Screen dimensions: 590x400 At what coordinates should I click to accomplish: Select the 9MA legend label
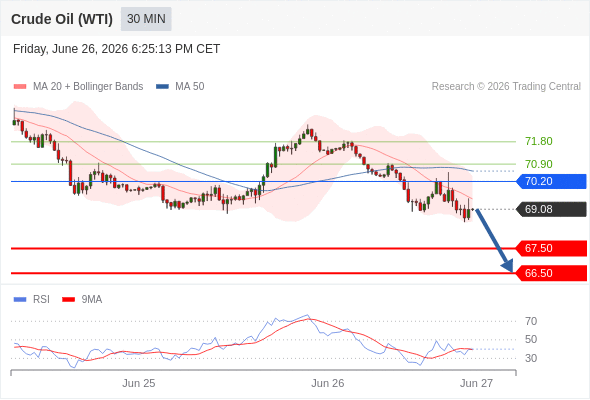pos(92,300)
